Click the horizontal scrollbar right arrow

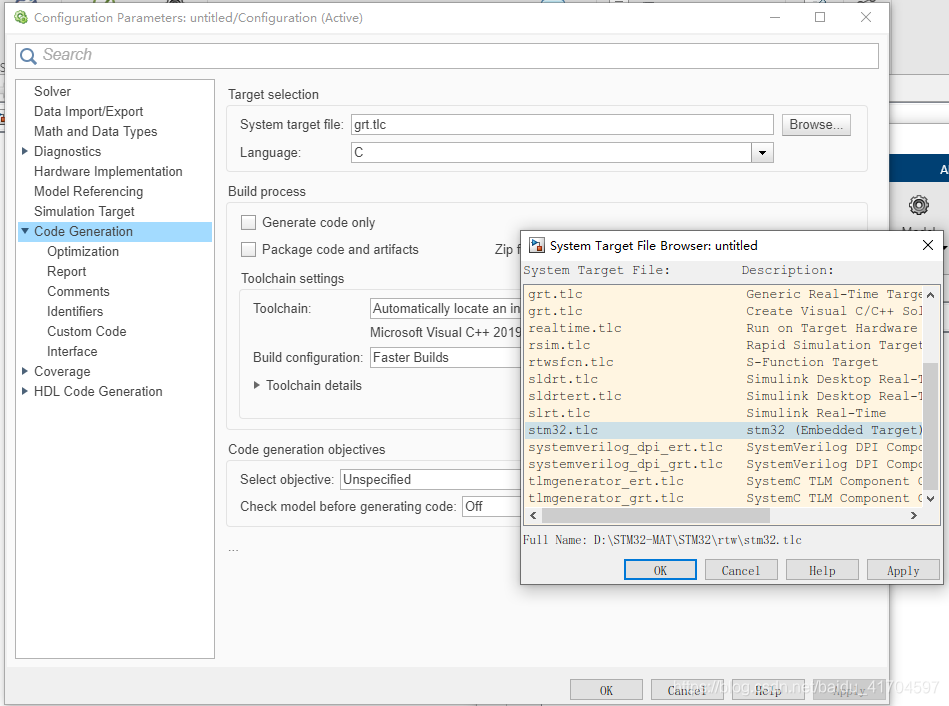[913, 516]
